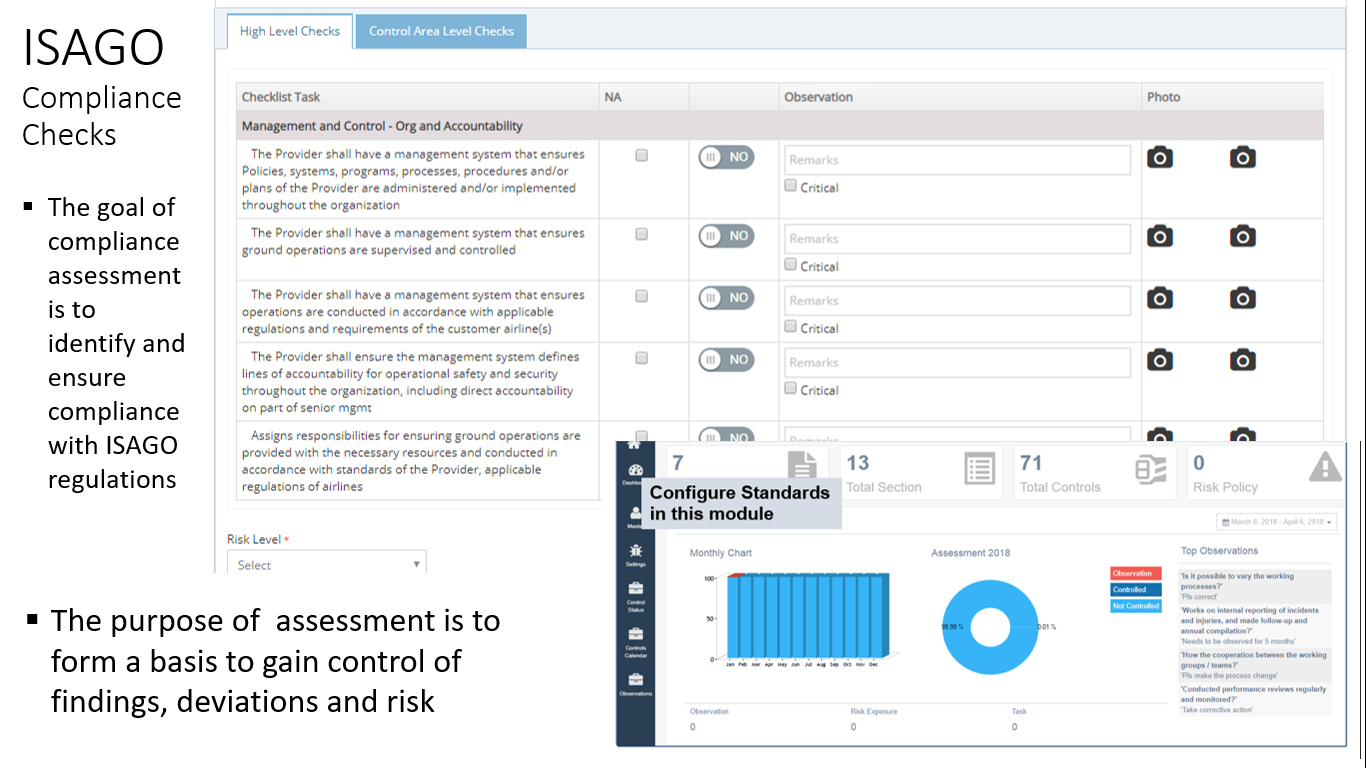Image resolution: width=1366 pixels, height=768 pixels.
Task: Click the red Observation legend swatch
Action: (1136, 574)
